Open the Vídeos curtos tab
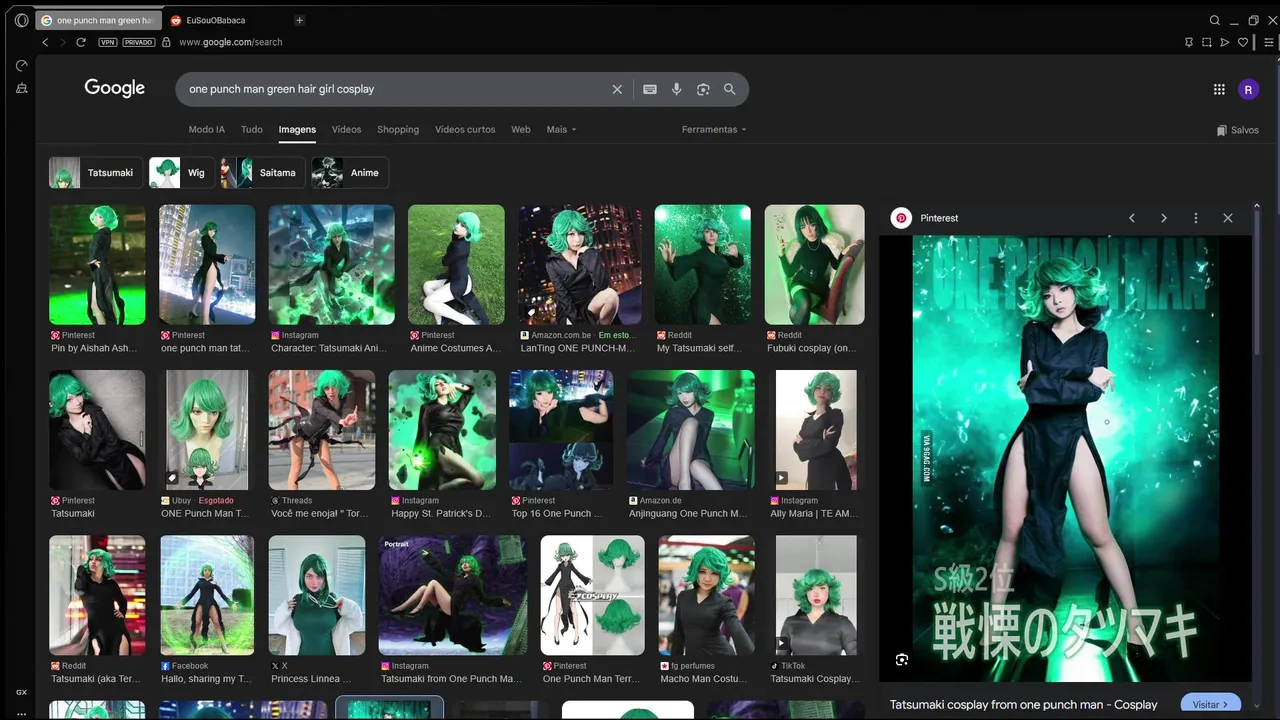This screenshot has width=1280, height=720. click(x=465, y=129)
